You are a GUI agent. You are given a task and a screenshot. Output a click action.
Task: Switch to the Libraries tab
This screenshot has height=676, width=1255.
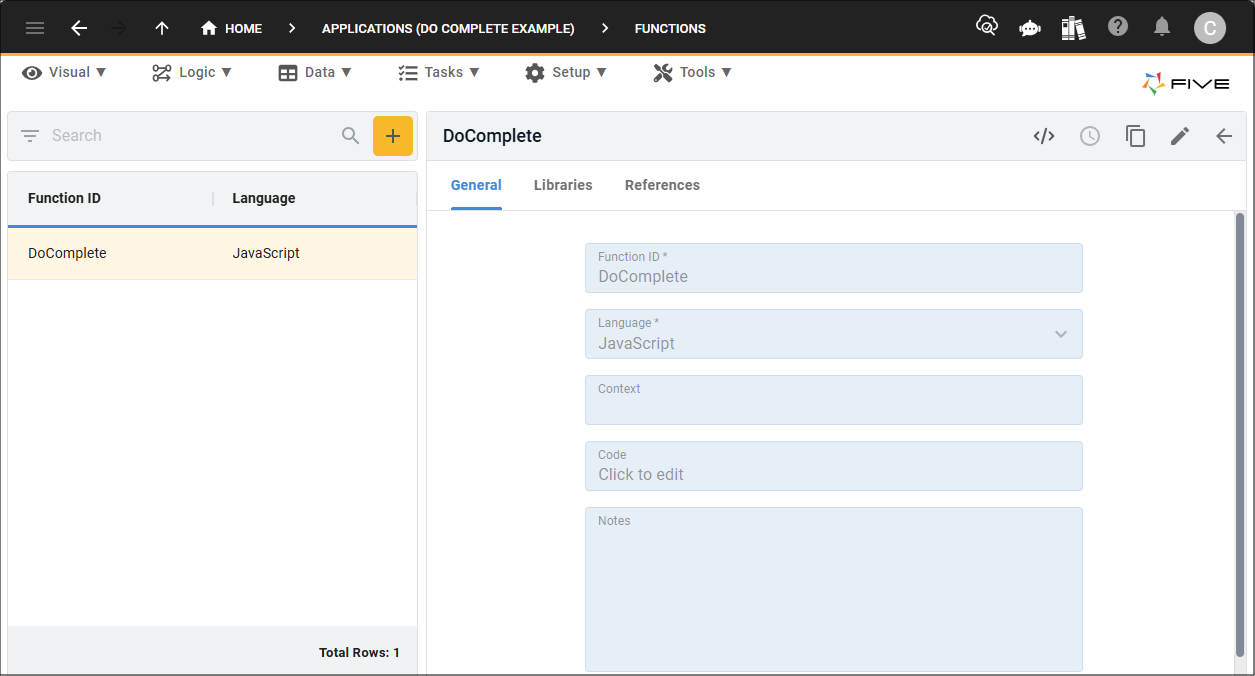click(563, 185)
